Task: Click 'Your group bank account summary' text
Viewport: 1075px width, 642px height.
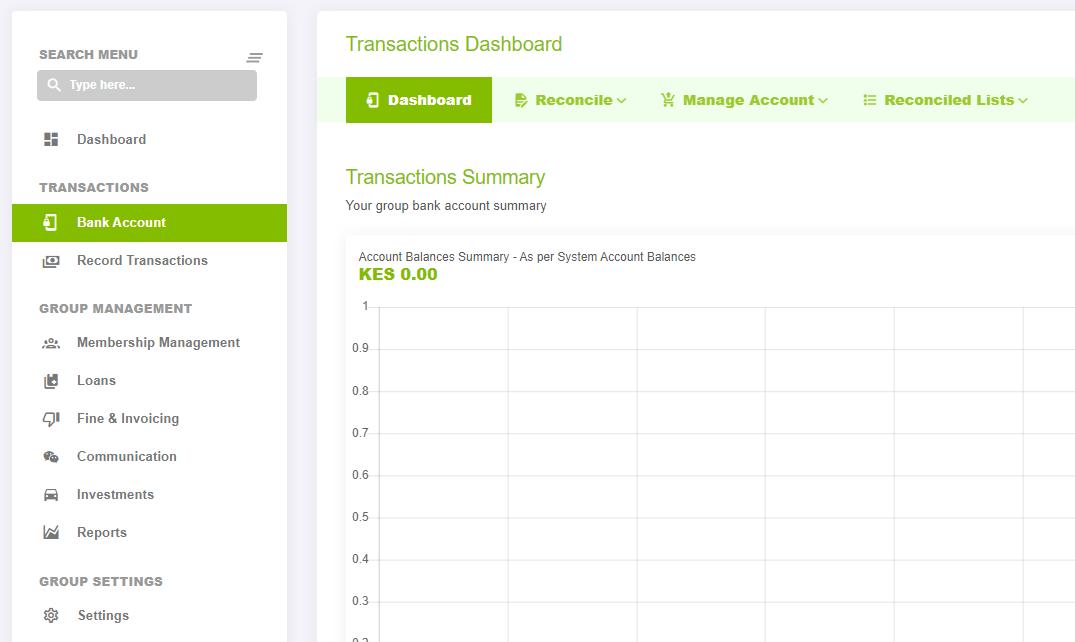Action: (x=446, y=206)
